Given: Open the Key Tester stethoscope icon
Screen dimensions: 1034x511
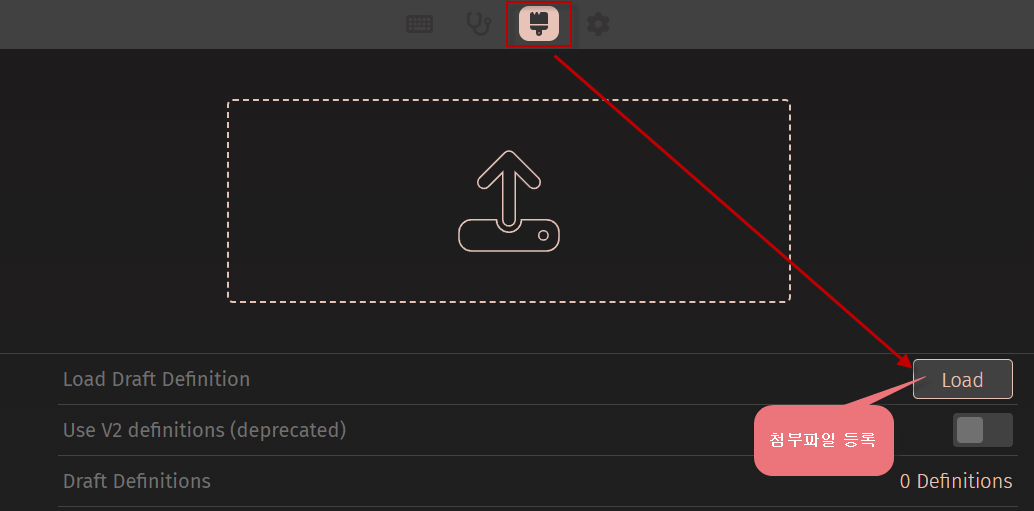Looking at the screenshot, I should click(x=478, y=24).
